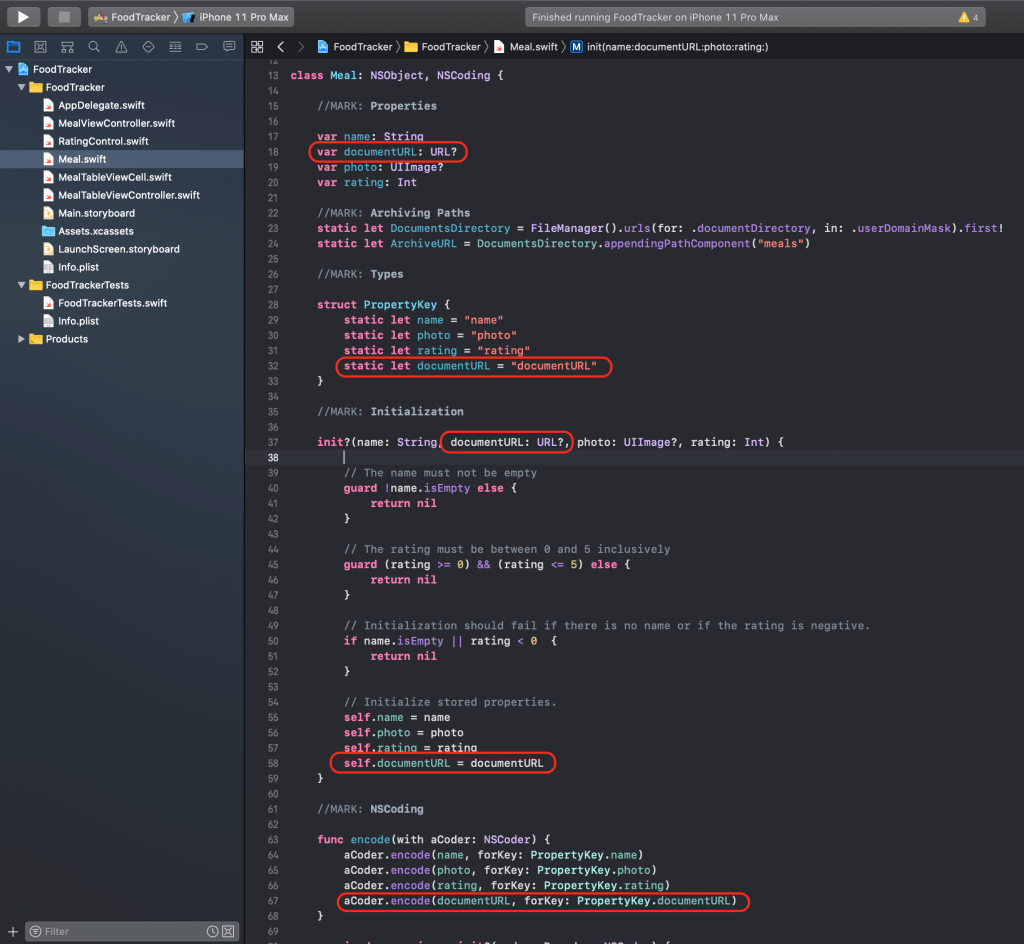Open LaunchScreen.storyboard
The image size is (1024, 944).
pyautogui.click(x=118, y=249)
